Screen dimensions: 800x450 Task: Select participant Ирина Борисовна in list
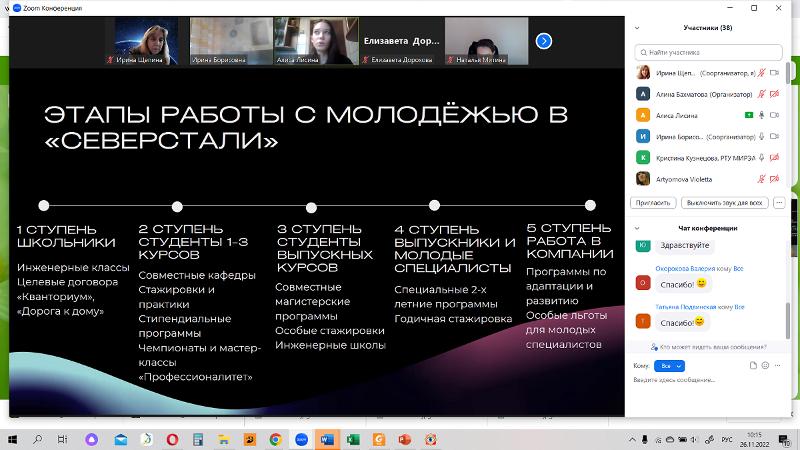692,136
